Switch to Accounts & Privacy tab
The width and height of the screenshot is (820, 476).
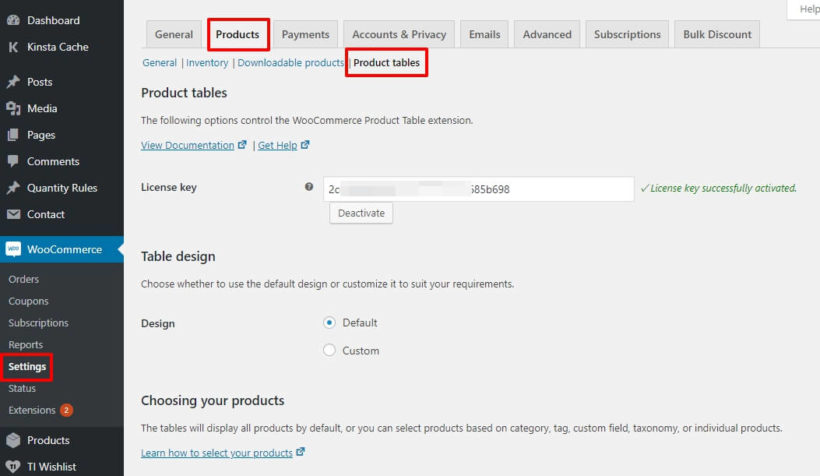(399, 35)
